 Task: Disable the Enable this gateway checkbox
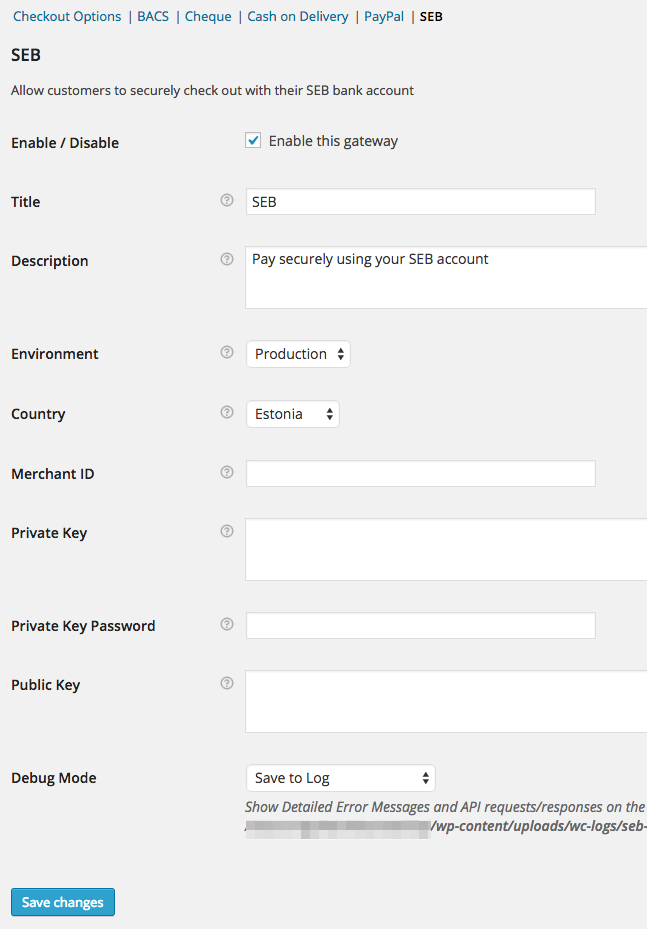pyautogui.click(x=253, y=140)
